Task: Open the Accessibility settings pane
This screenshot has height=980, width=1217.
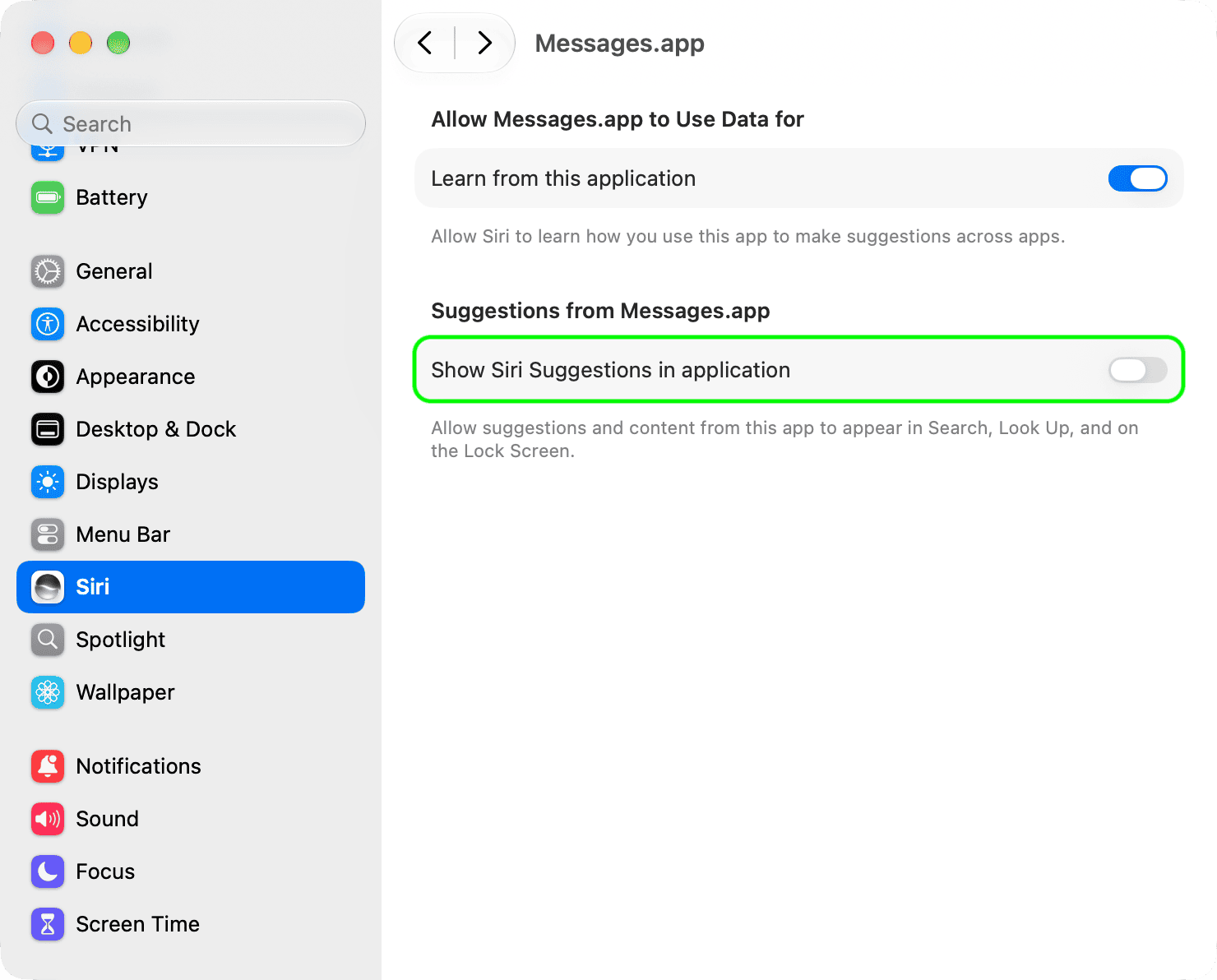Action: pyautogui.click(x=191, y=324)
